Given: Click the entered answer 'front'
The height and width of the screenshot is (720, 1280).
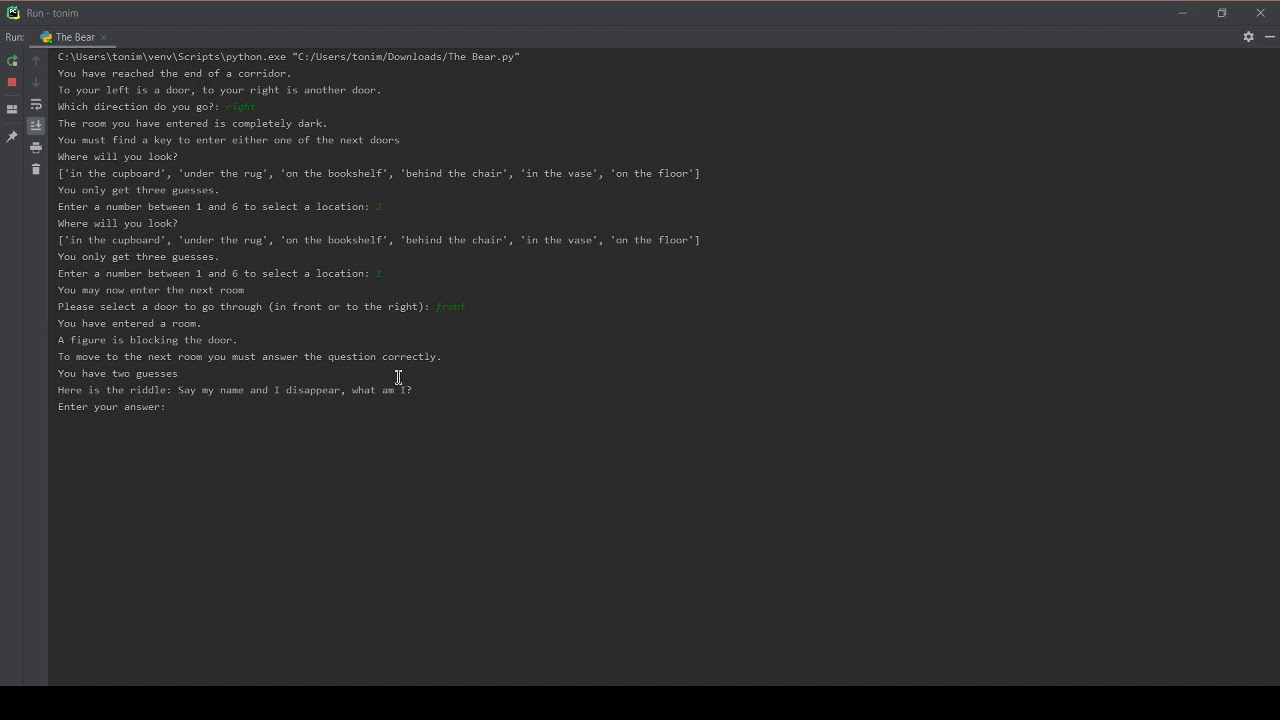Looking at the screenshot, I should (451, 307).
